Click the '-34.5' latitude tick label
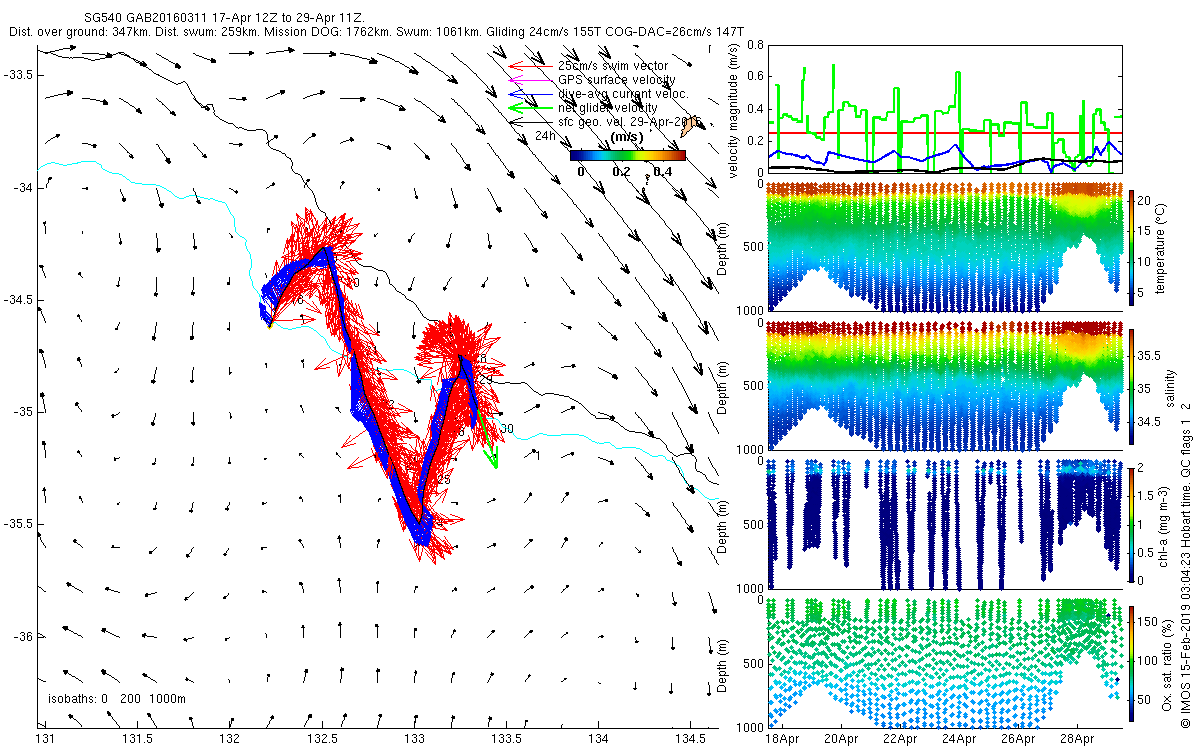1200x750 pixels. (x=17, y=300)
